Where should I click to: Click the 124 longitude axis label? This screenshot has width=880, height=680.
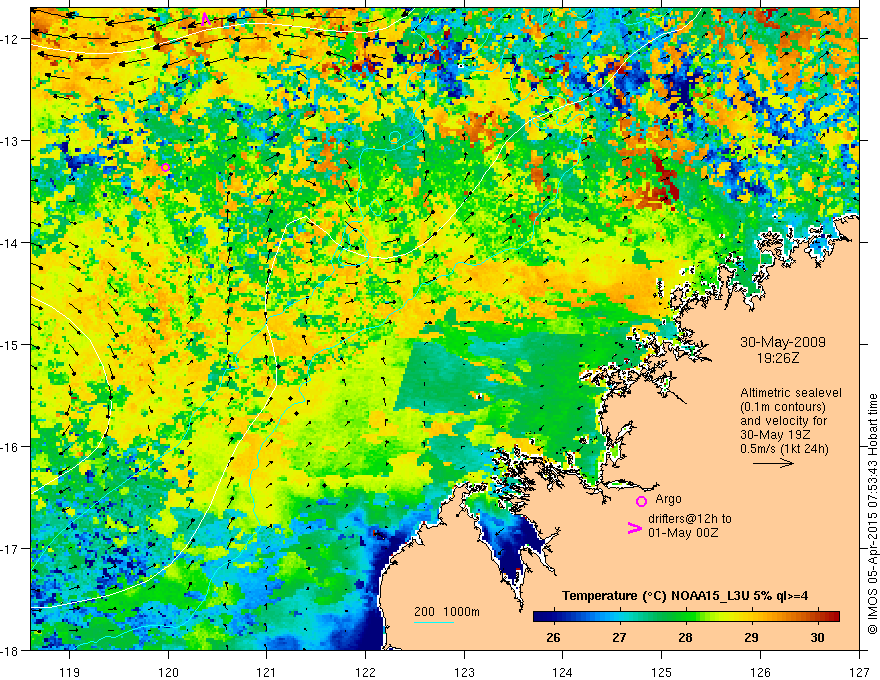coord(563,672)
